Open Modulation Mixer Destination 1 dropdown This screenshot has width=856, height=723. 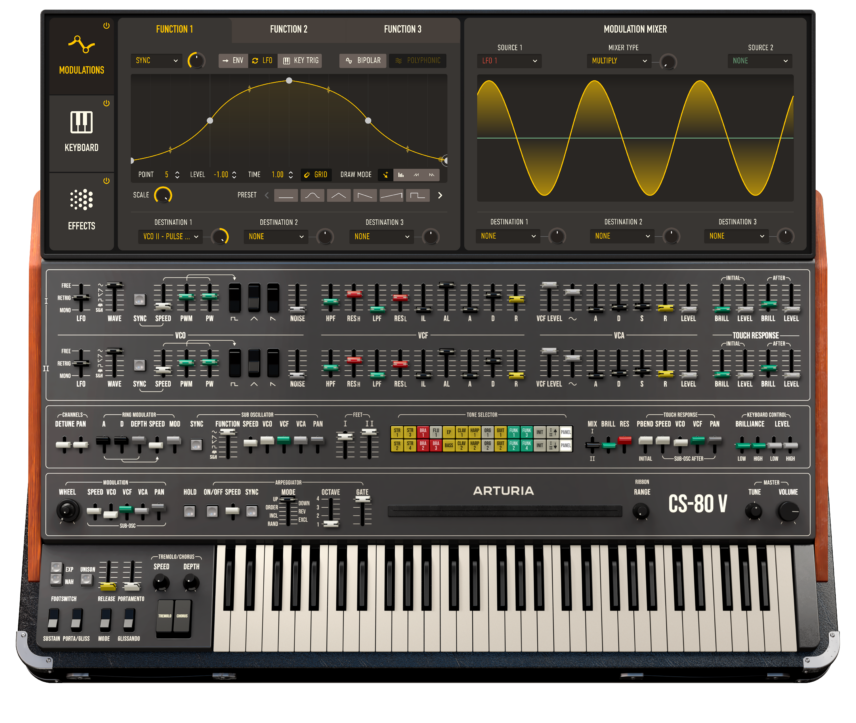point(509,236)
